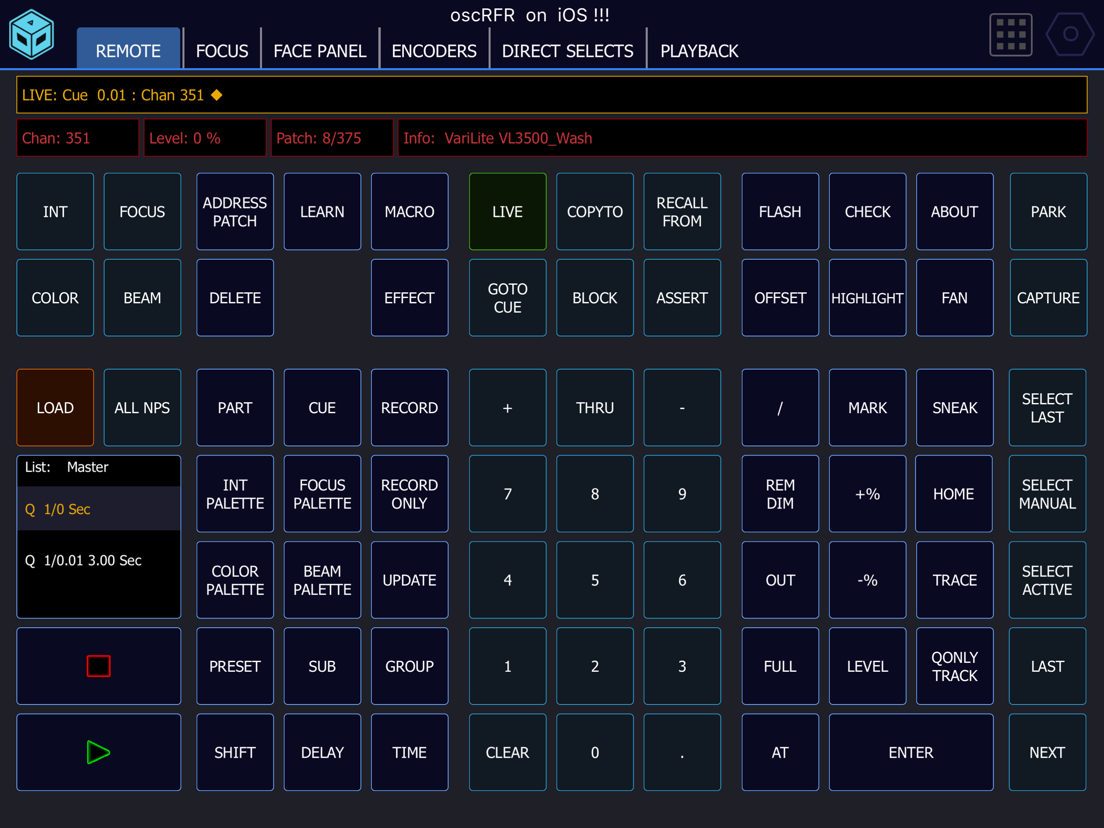The height and width of the screenshot is (828, 1104).
Task: Click the LIVE command line field
Action: pos(551,95)
